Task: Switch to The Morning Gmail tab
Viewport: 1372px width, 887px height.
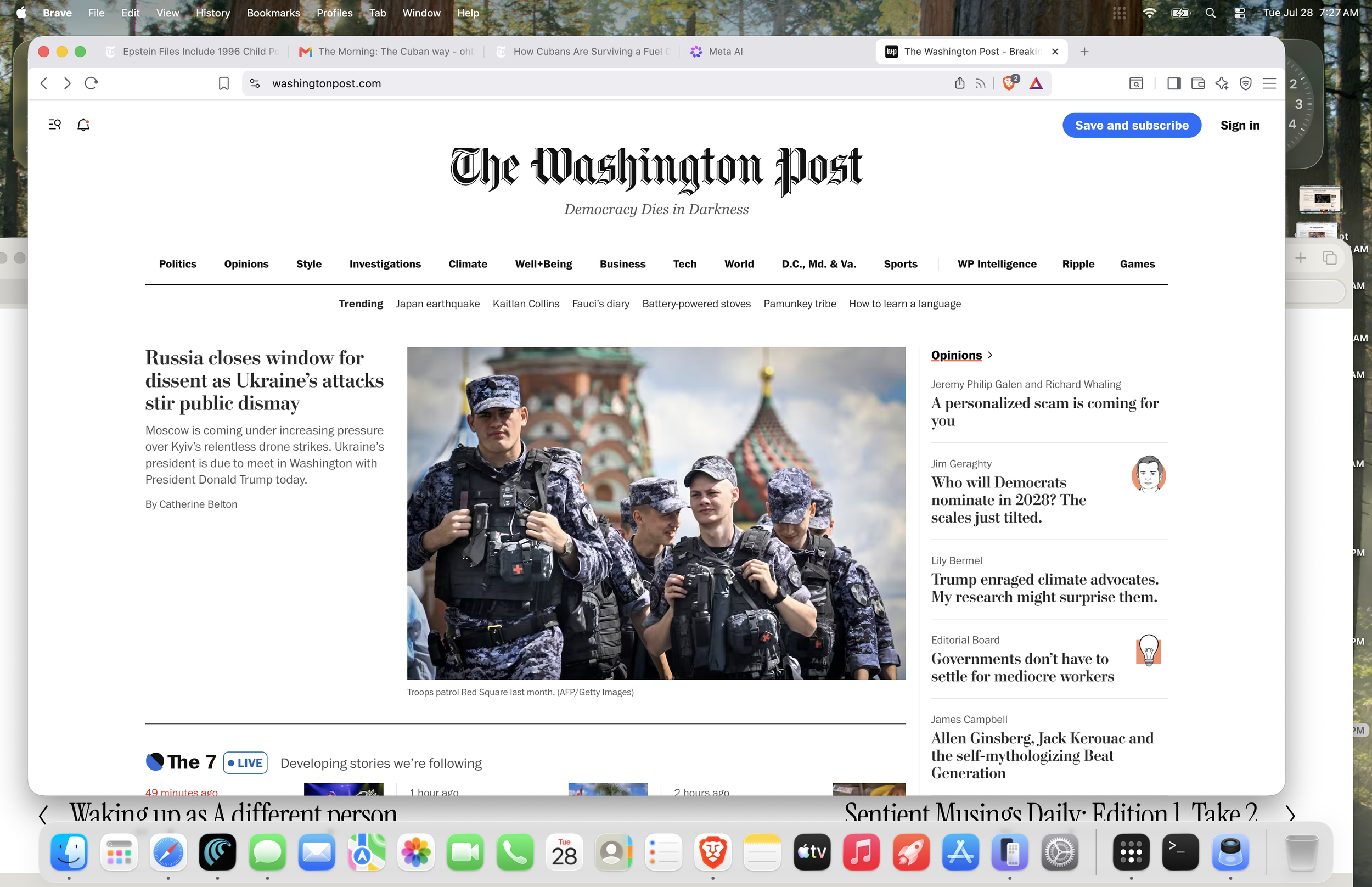Action: pos(386,52)
